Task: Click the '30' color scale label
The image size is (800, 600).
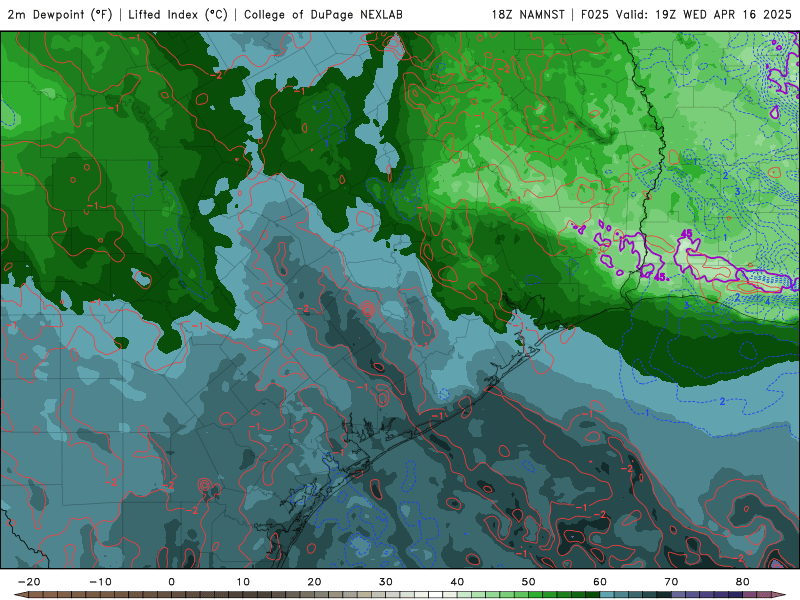Action: (386, 582)
